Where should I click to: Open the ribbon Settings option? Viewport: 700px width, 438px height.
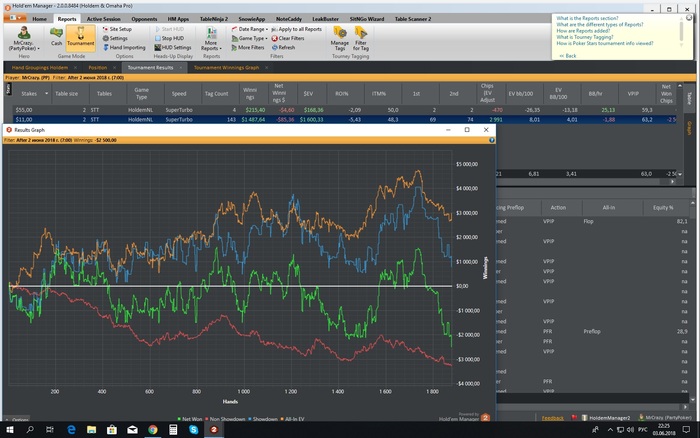click(x=115, y=38)
